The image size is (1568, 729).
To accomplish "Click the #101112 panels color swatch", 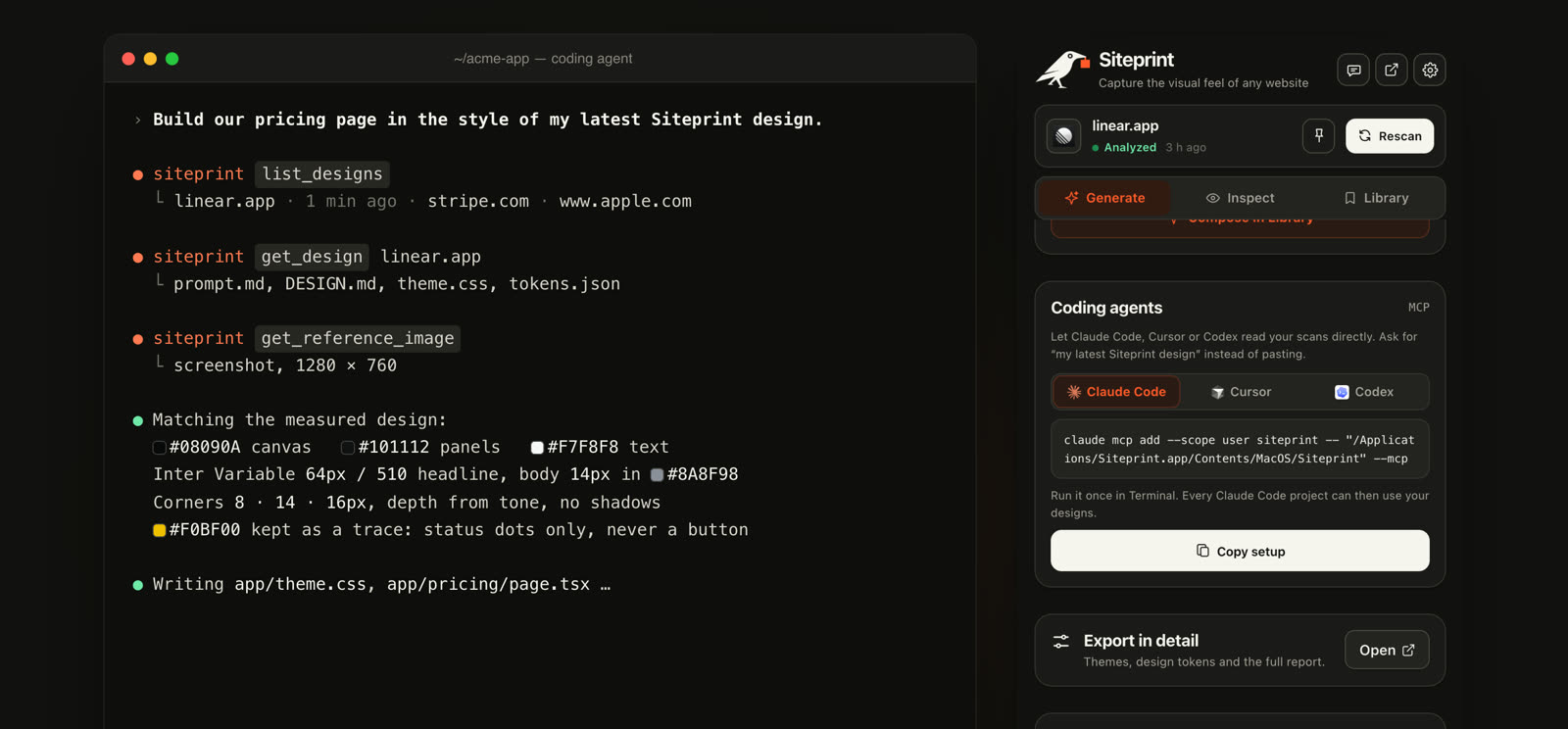I will point(348,448).
